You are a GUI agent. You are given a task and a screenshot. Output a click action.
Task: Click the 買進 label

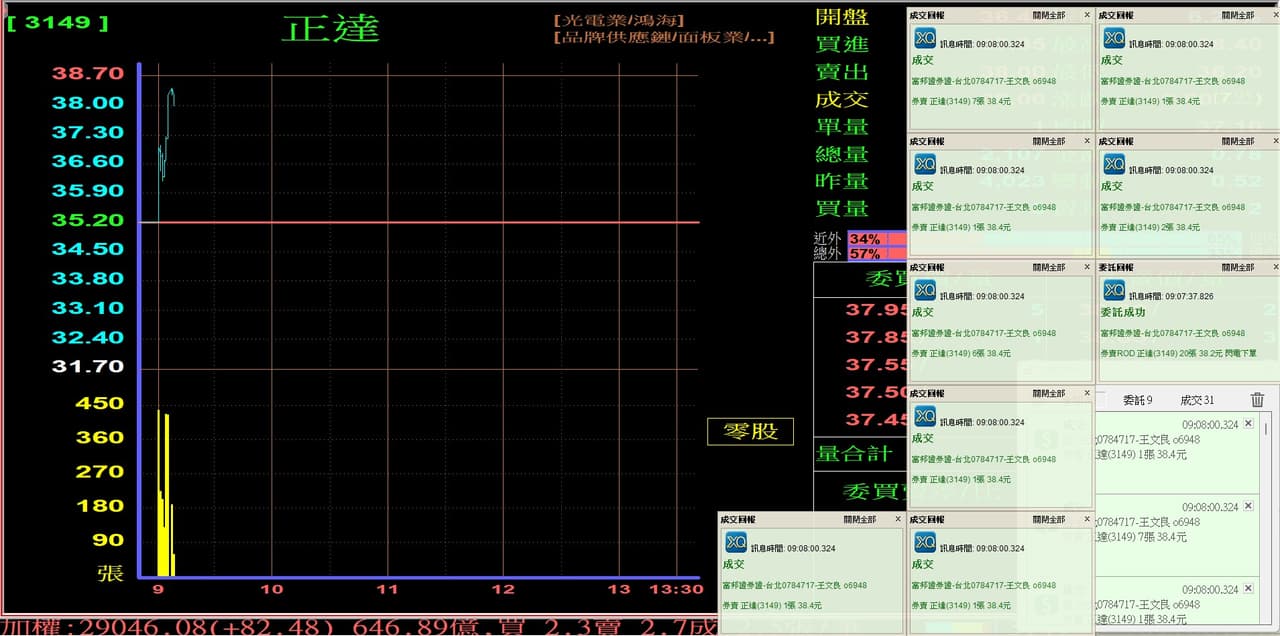[x=842, y=44]
